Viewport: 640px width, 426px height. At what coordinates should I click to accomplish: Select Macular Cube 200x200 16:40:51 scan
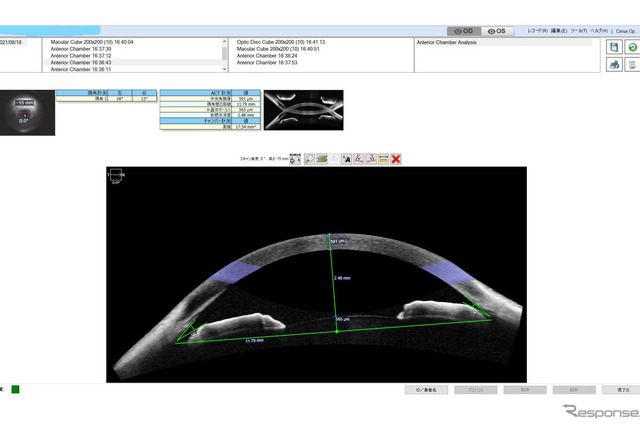(x=278, y=49)
